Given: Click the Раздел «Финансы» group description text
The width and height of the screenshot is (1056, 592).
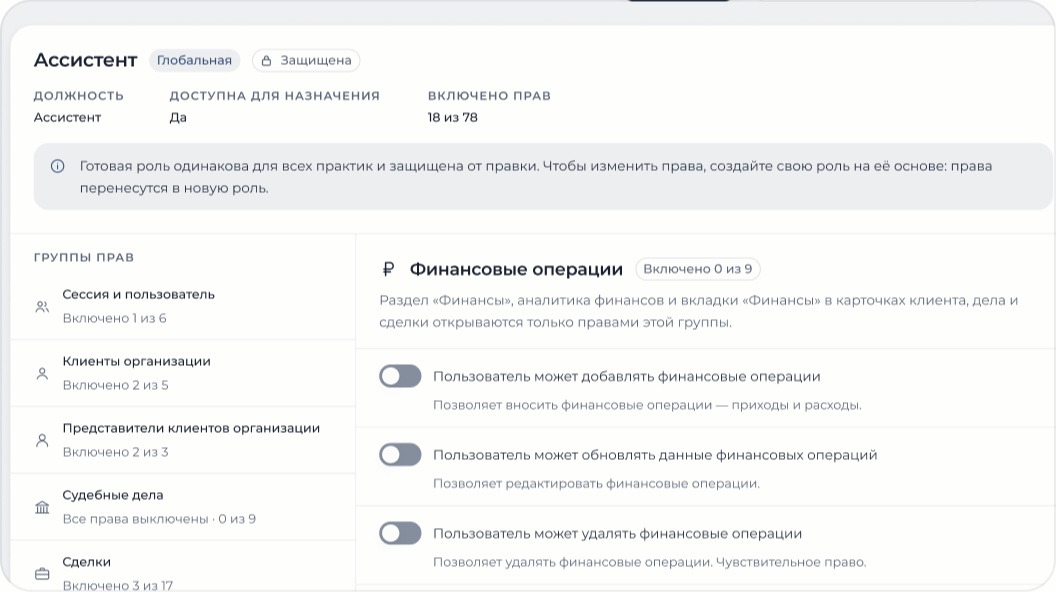Looking at the screenshot, I should tap(699, 311).
